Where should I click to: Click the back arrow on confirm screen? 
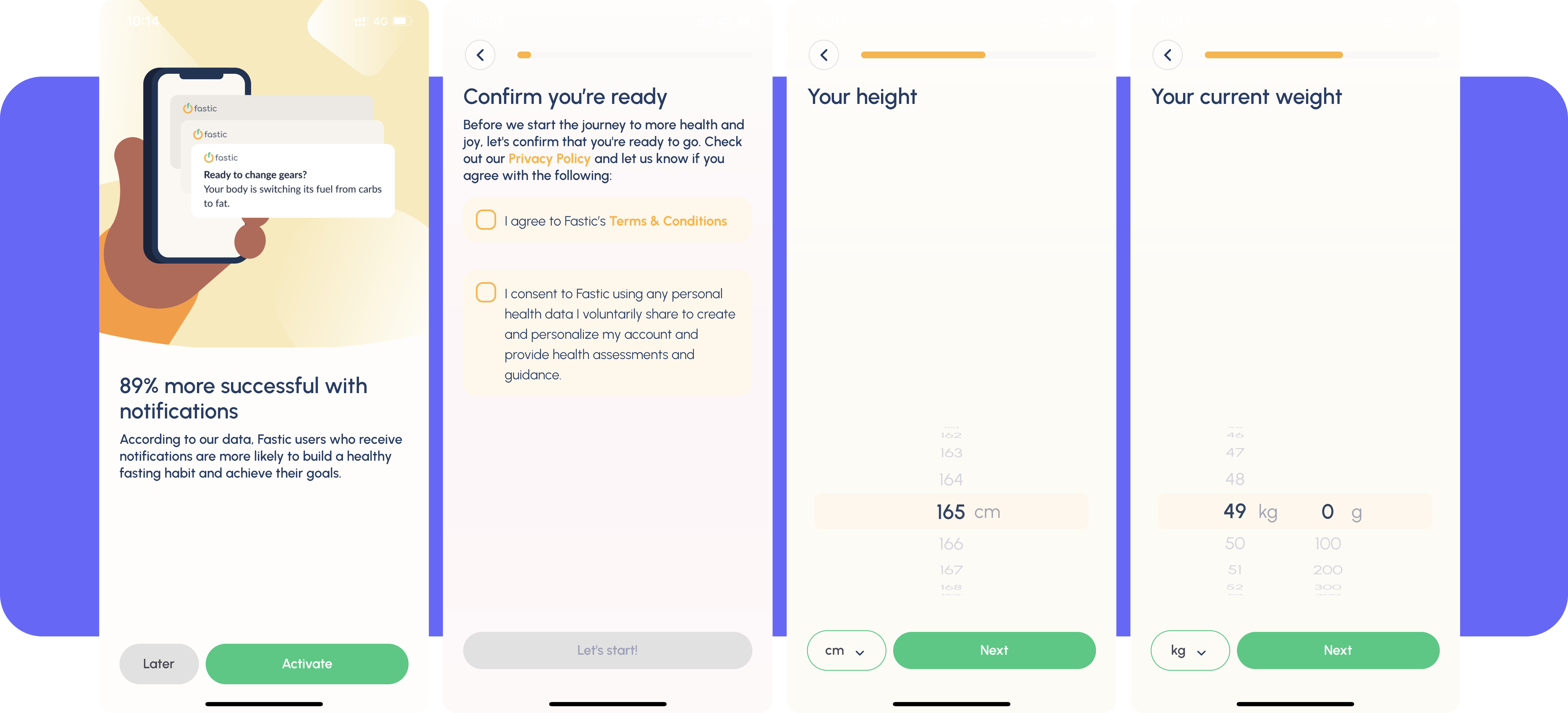coord(481,55)
